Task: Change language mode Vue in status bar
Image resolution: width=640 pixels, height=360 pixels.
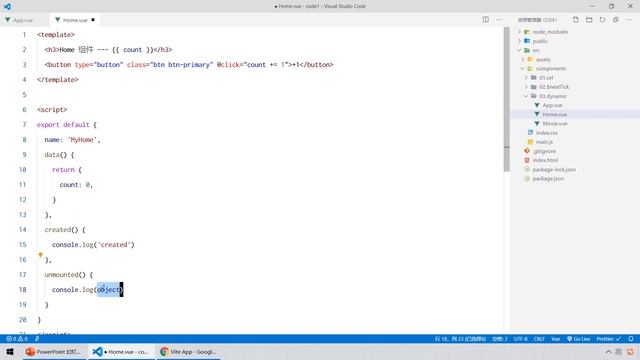Action: [556, 339]
